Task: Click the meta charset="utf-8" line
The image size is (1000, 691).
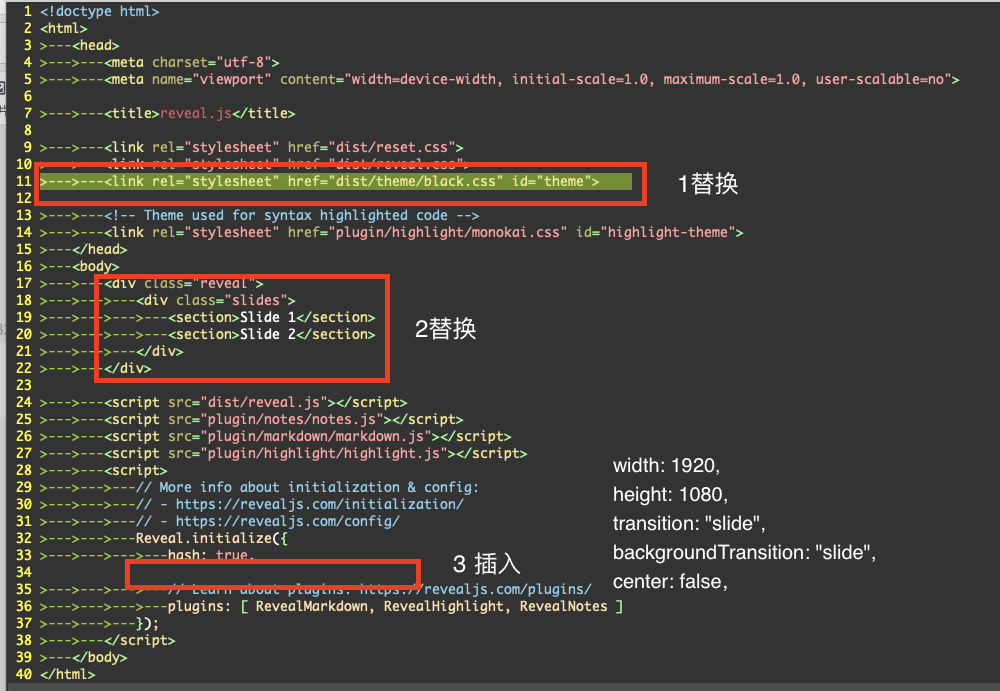Action: (x=192, y=63)
